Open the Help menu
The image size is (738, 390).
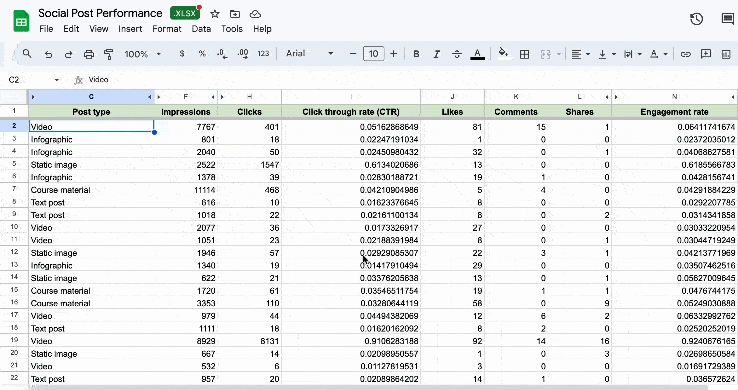pos(262,29)
